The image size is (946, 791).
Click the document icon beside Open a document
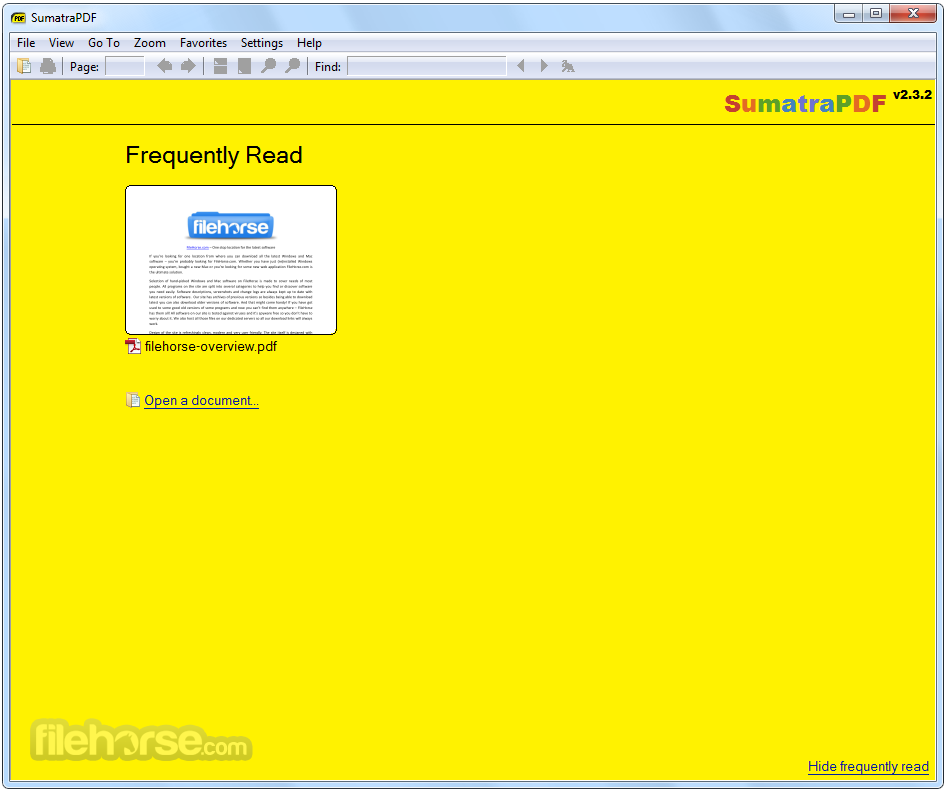click(133, 400)
